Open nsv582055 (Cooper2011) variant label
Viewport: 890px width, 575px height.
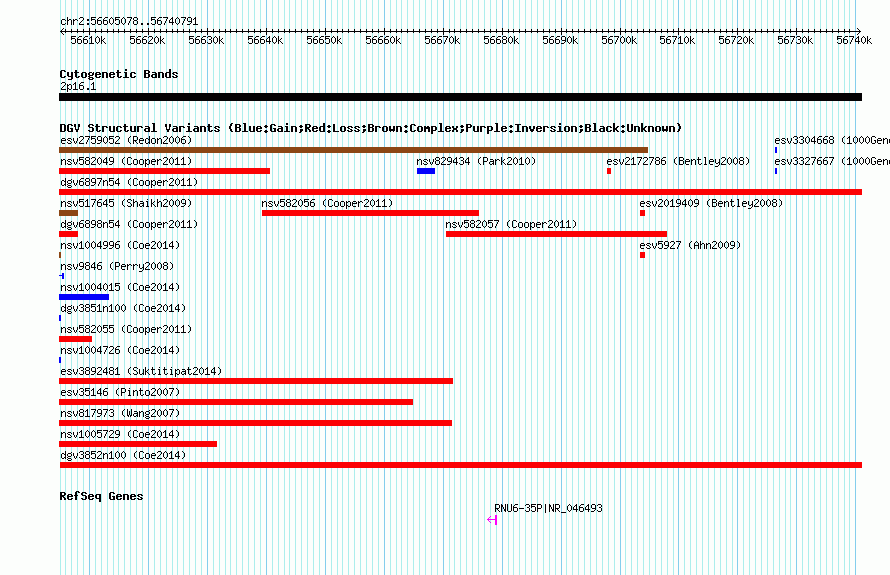[x=126, y=329]
